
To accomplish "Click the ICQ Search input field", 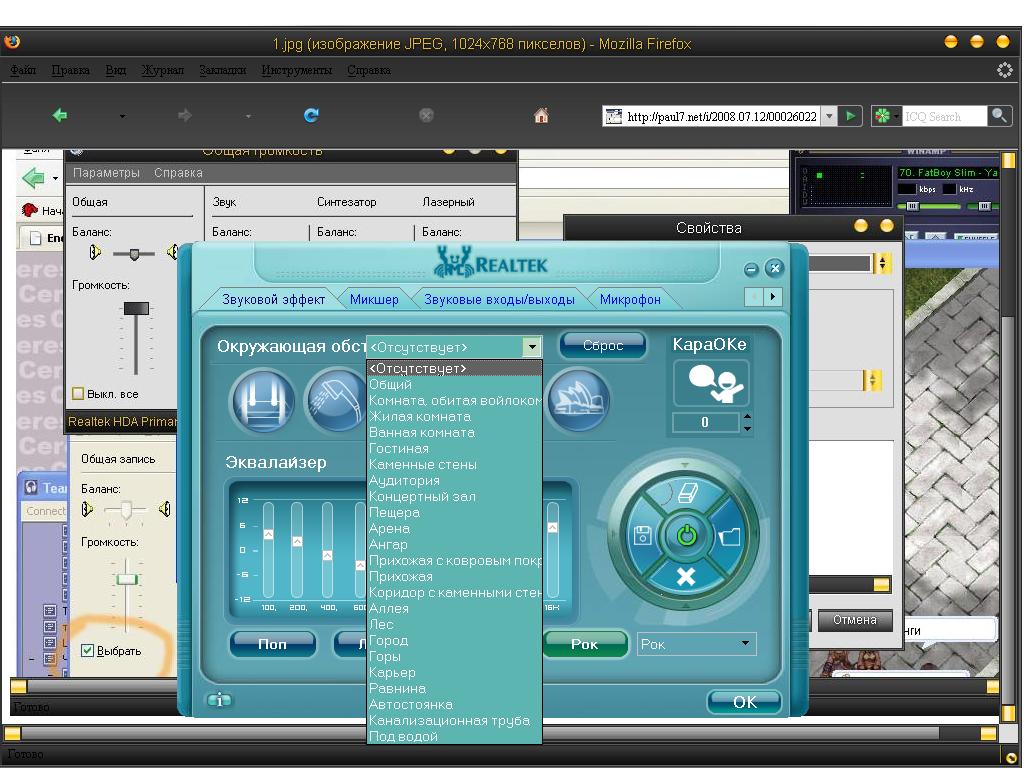I will (x=944, y=117).
